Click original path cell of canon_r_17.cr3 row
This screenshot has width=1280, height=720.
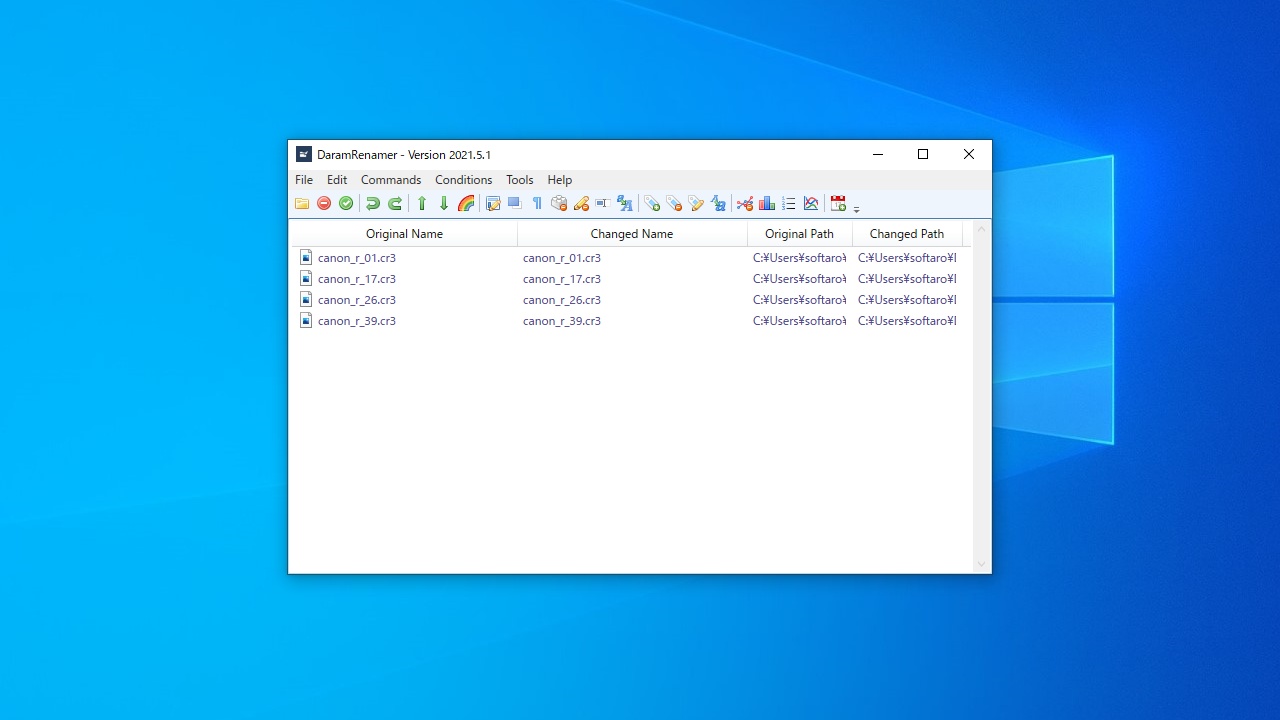click(799, 279)
